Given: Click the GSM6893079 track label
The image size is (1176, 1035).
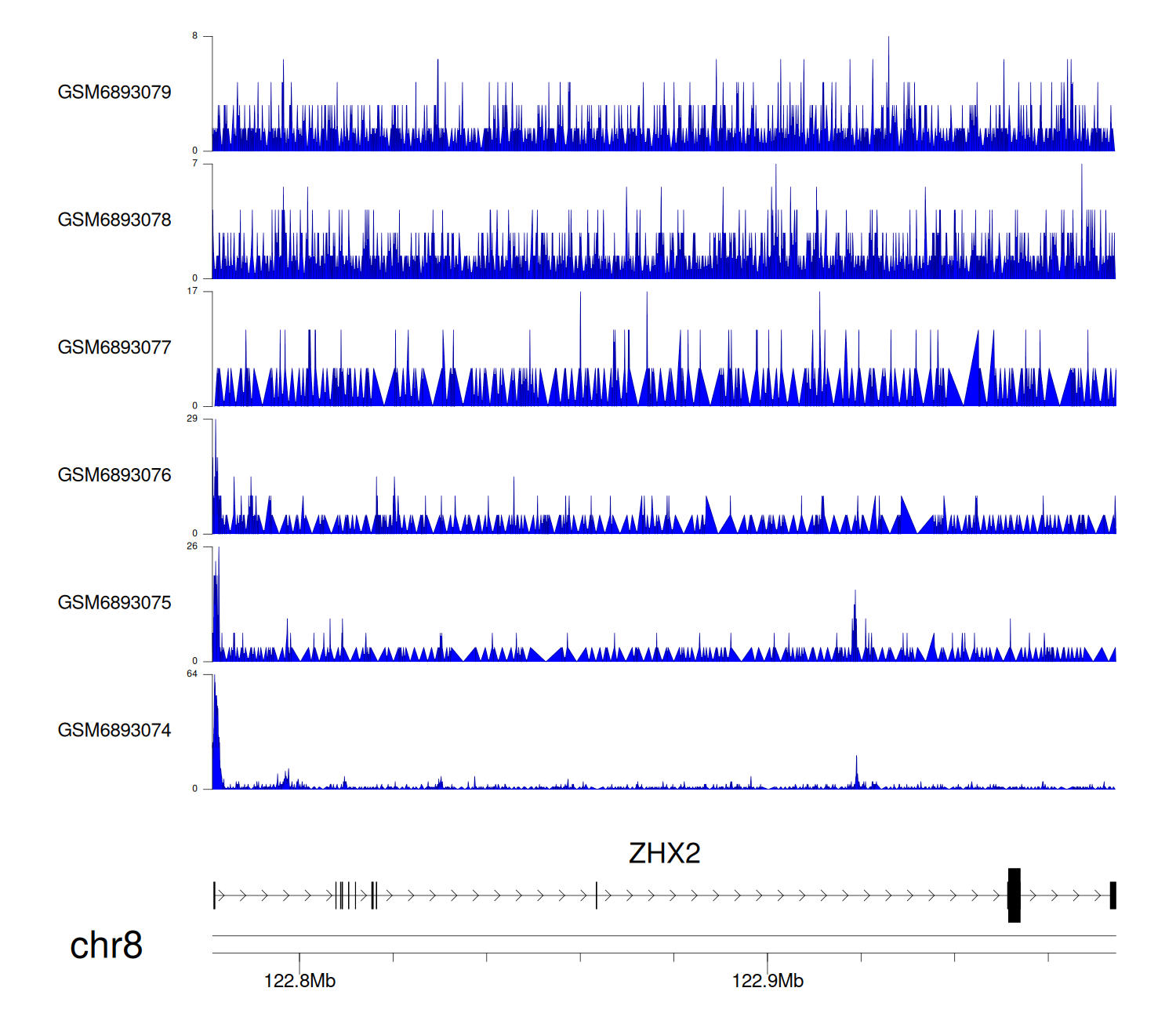Looking at the screenshot, I should (x=114, y=93).
